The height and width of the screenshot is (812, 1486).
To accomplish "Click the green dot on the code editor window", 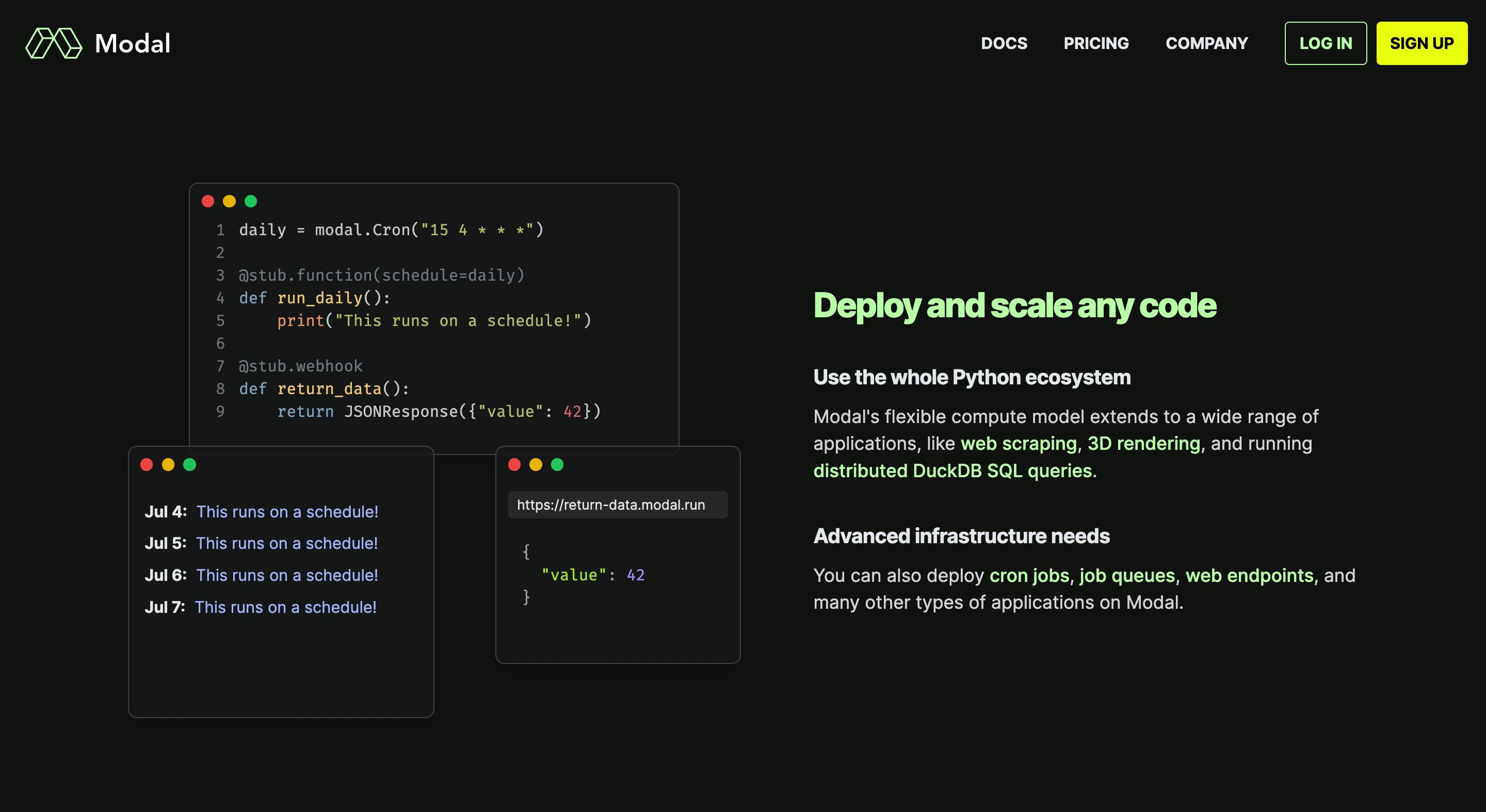I will (x=250, y=201).
